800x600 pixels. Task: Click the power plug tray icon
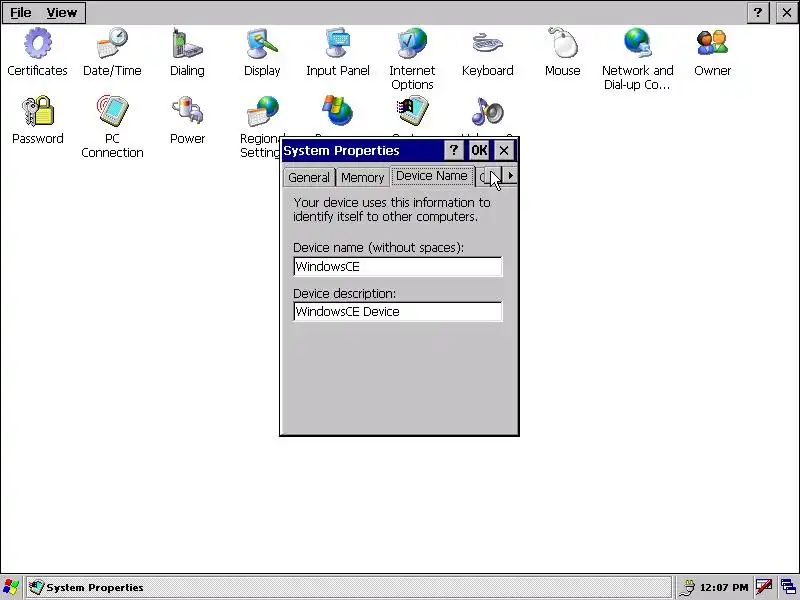tap(687, 588)
